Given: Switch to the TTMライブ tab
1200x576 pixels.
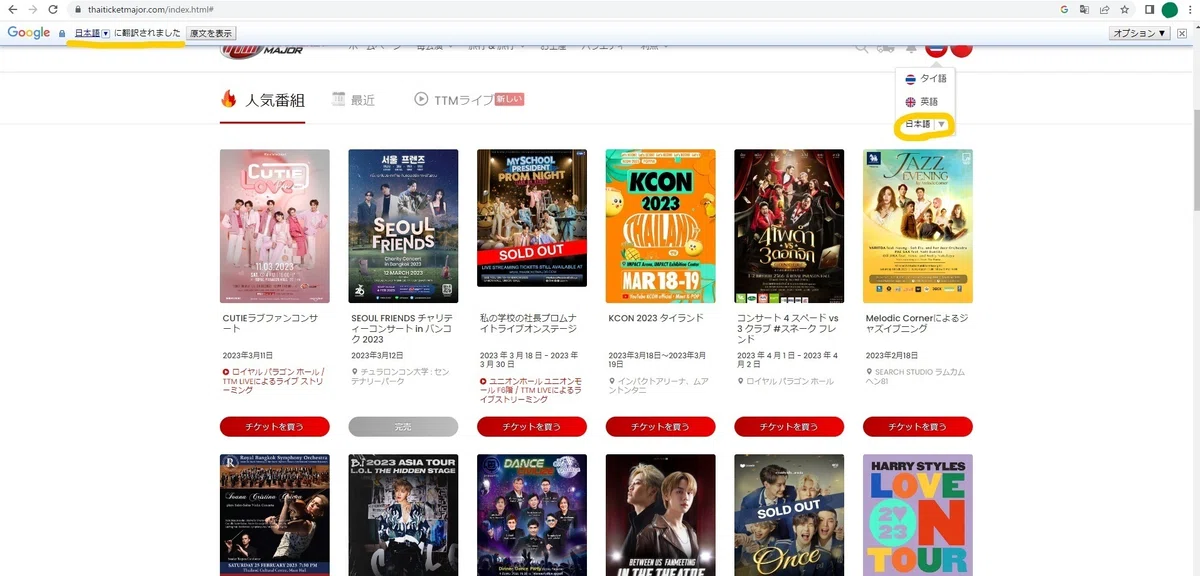Looking at the screenshot, I should (x=469, y=100).
